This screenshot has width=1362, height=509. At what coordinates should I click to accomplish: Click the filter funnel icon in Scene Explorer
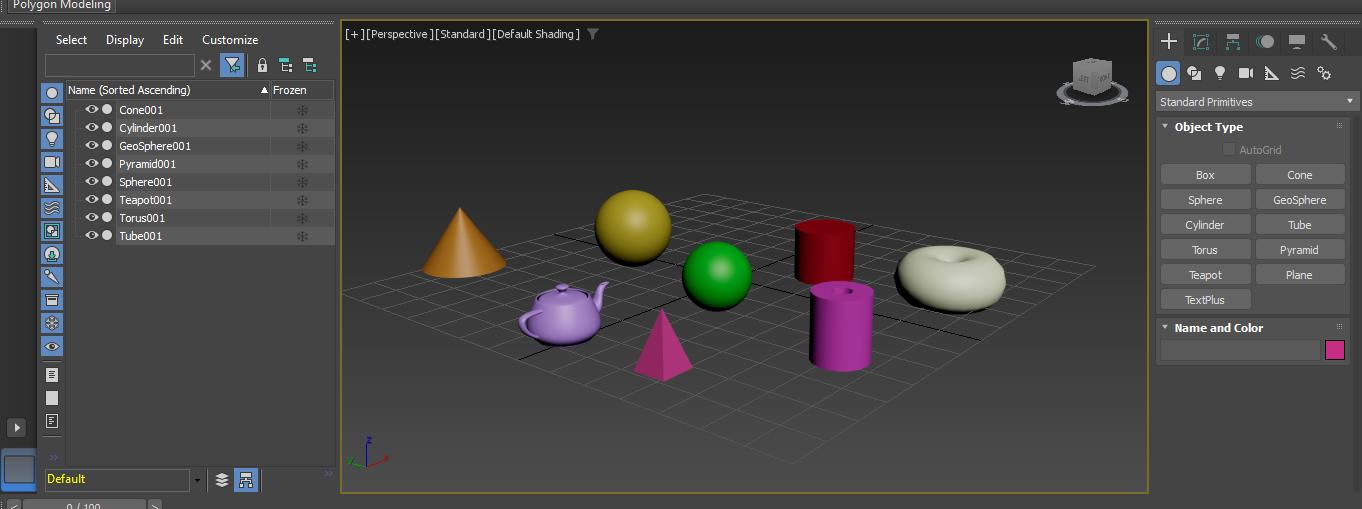tap(232, 65)
